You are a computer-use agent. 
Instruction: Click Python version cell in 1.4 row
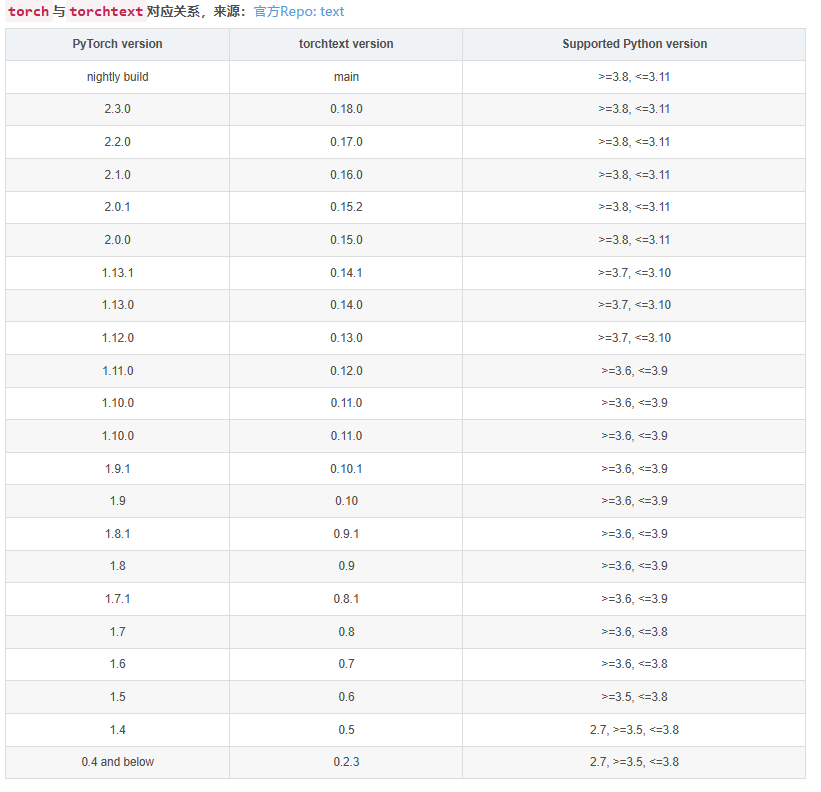pos(634,730)
